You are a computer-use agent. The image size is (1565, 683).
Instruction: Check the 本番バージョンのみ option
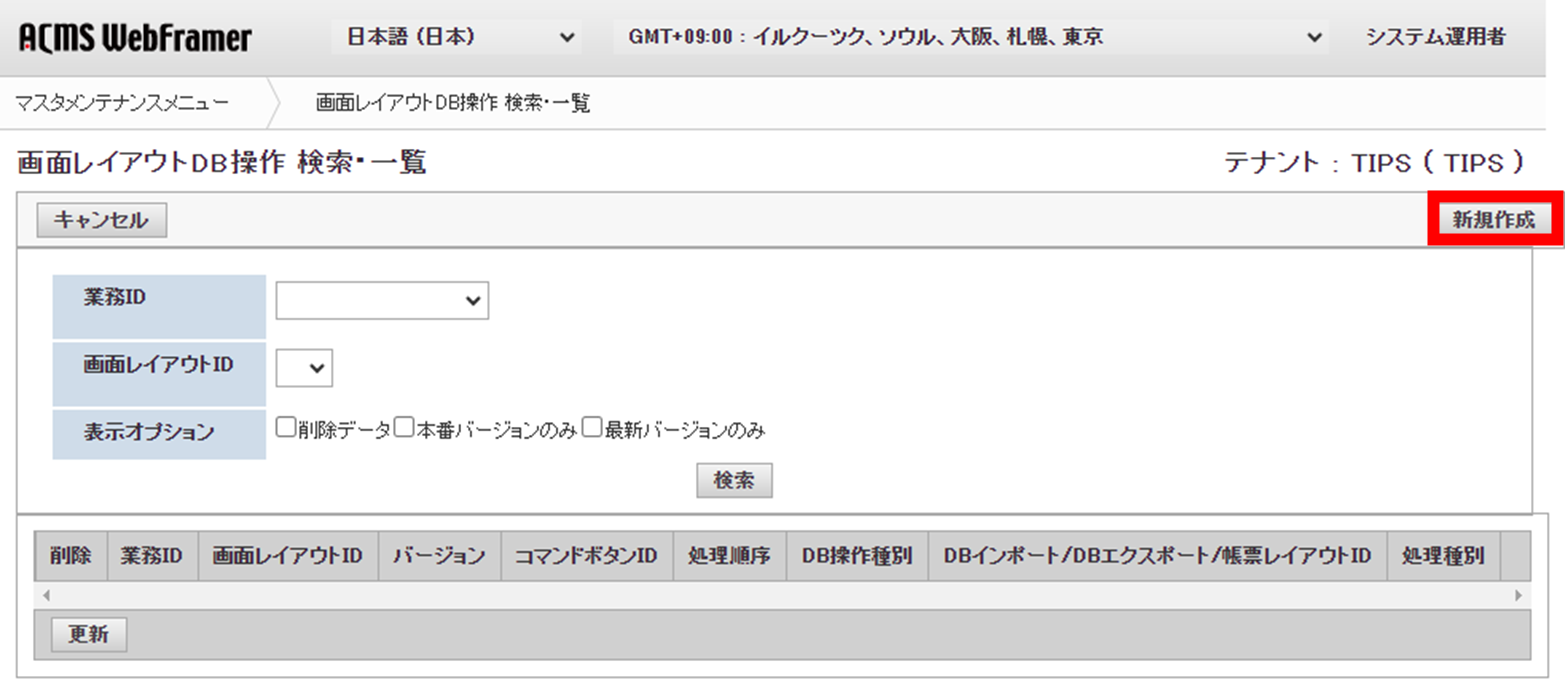point(404,426)
